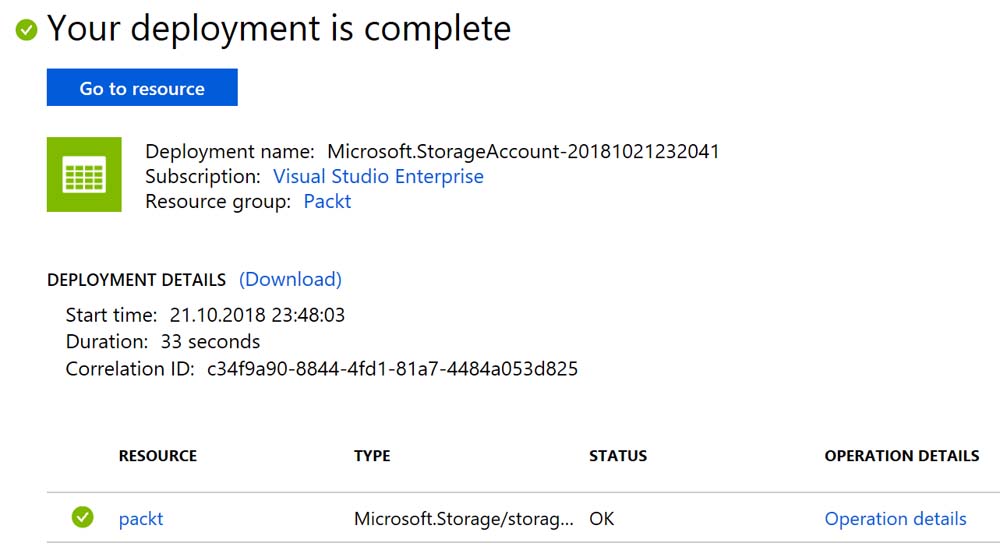Open the packt resource link in table
Image resolution: width=1000 pixels, height=550 pixels.
[140, 519]
